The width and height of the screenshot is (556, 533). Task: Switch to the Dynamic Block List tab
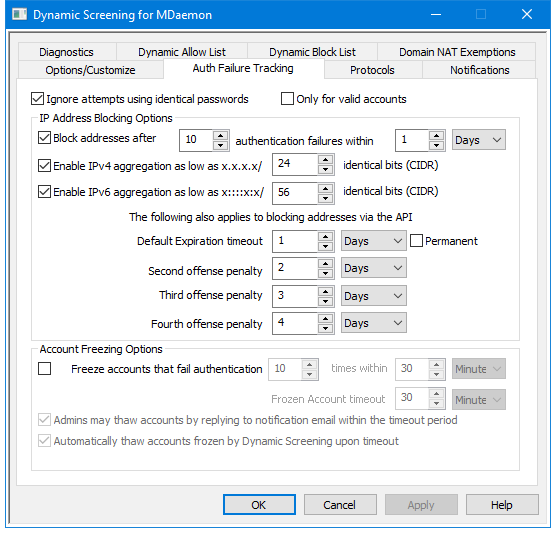(x=312, y=52)
